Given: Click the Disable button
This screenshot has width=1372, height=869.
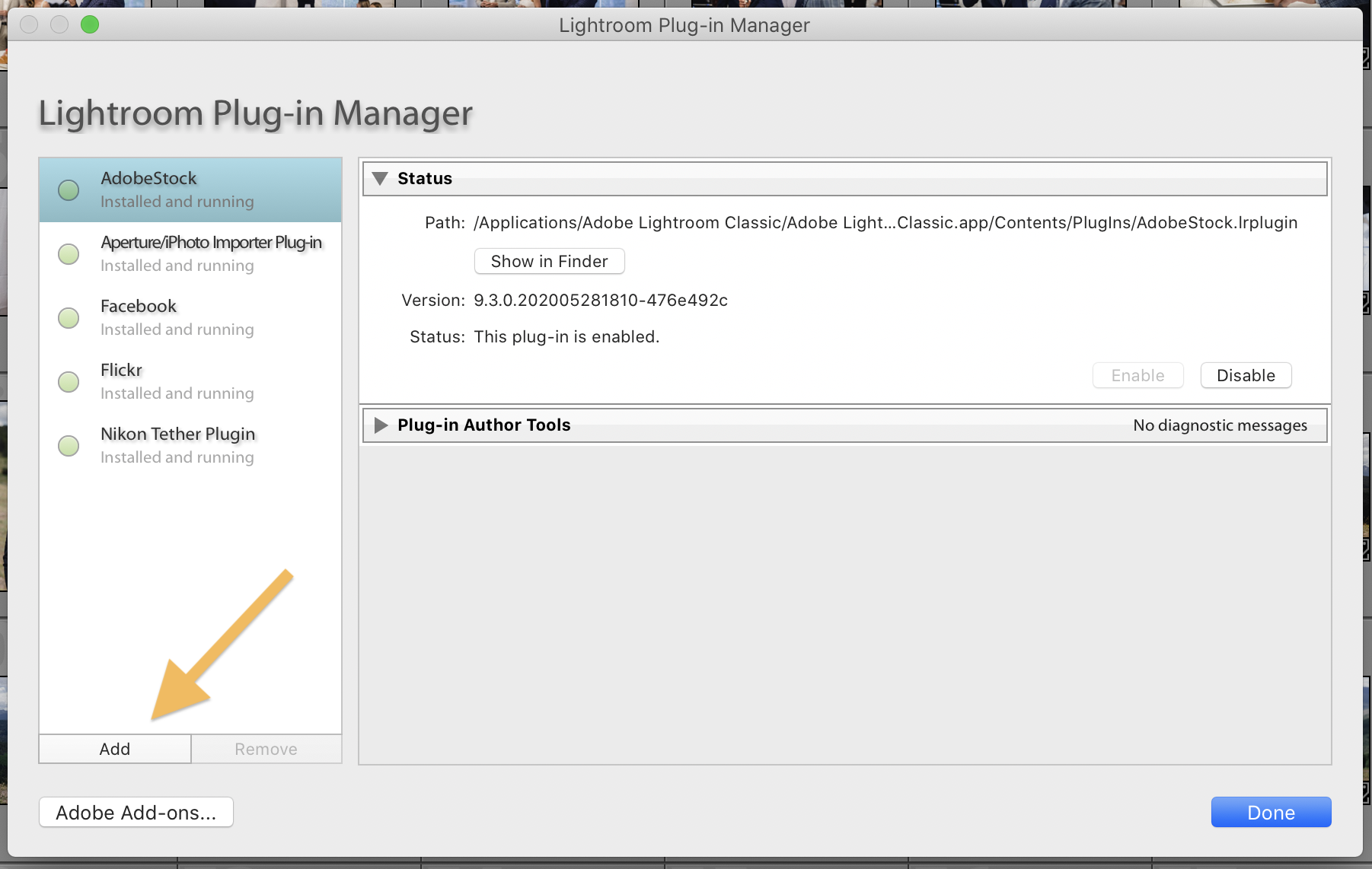Looking at the screenshot, I should [x=1246, y=375].
